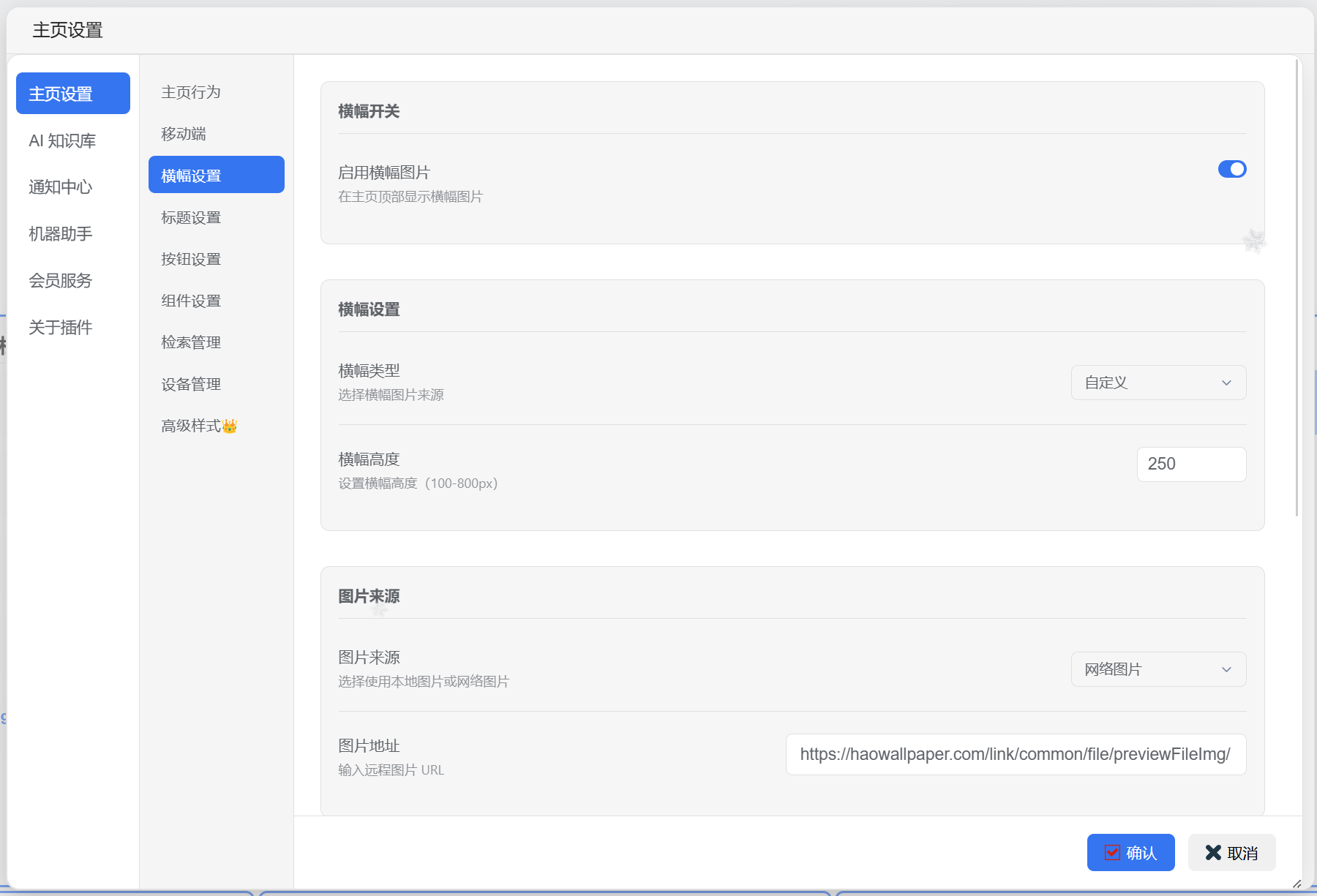Select 移动端 submenu item
This screenshot has height=896, width=1317.
[x=217, y=134]
